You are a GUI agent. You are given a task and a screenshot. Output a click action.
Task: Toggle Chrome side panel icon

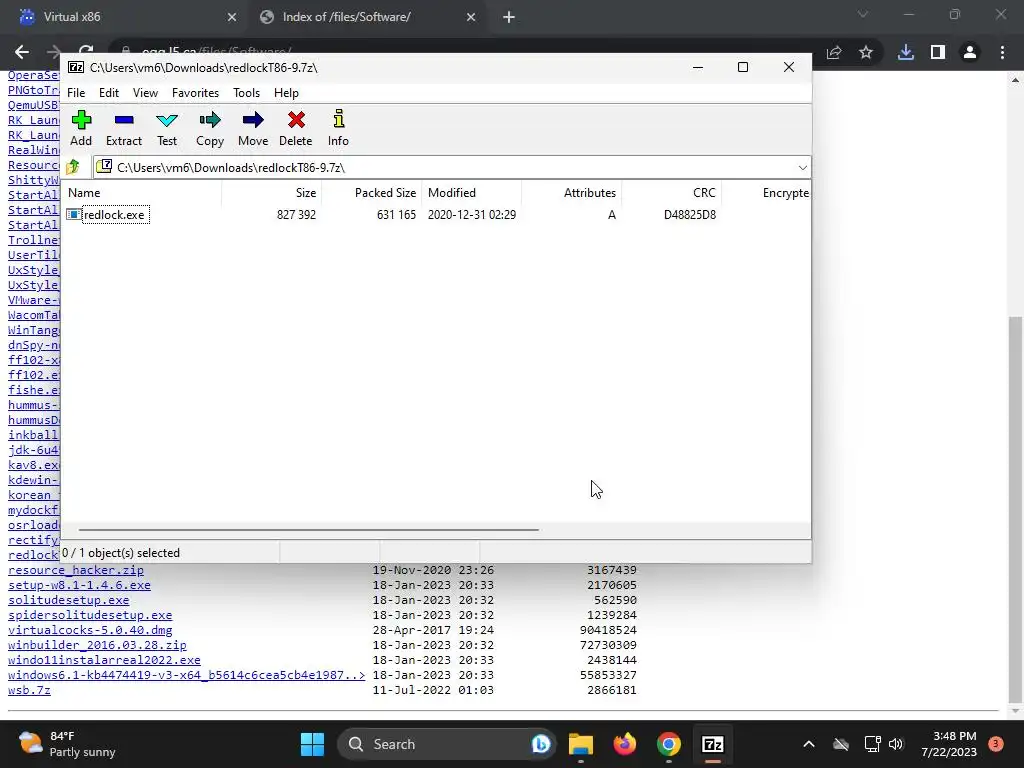click(938, 52)
